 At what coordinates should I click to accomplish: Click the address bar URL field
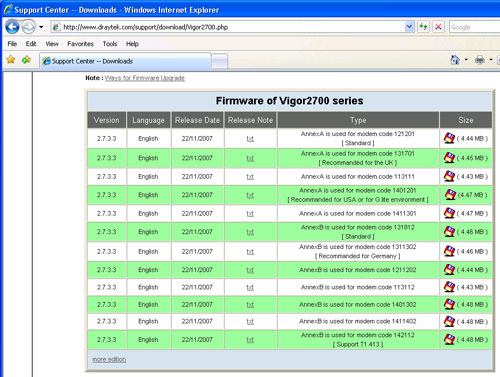[228, 27]
